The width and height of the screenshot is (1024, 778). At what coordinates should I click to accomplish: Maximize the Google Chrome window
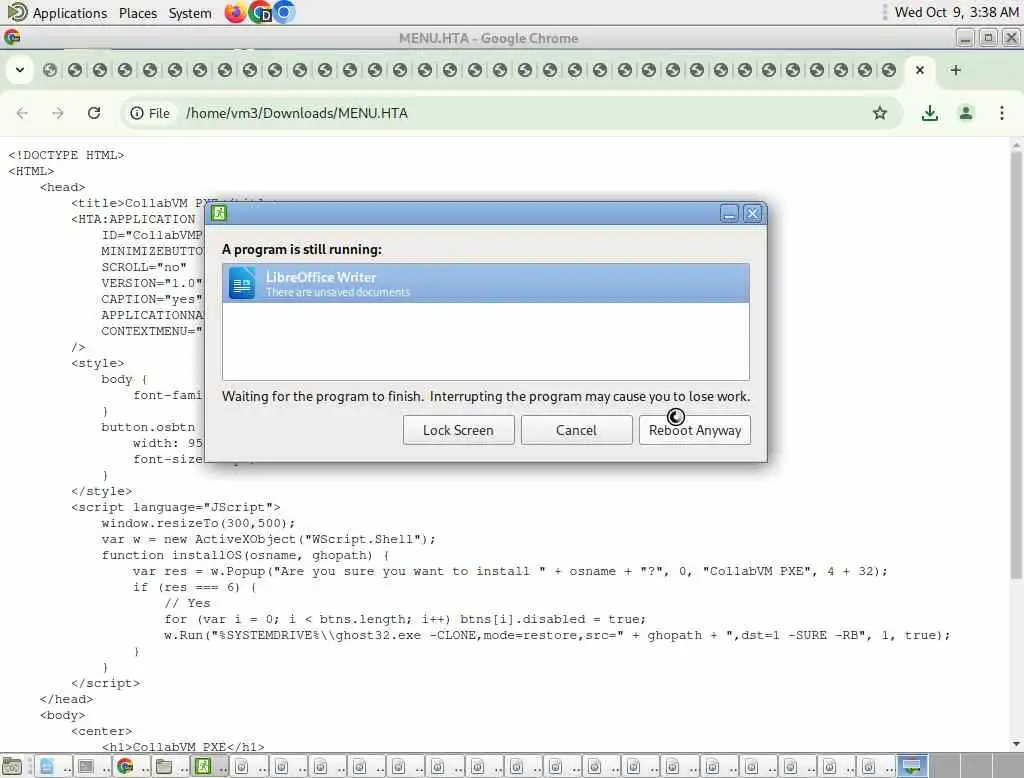click(988, 38)
